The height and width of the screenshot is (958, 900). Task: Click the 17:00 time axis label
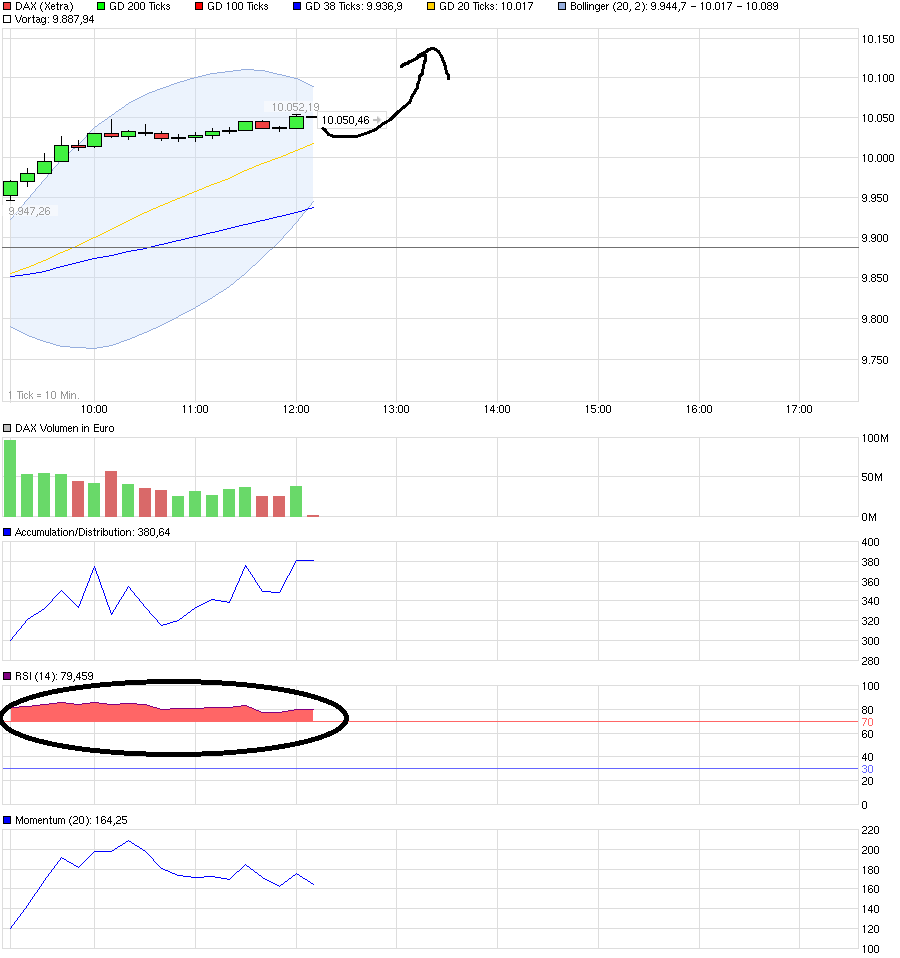tap(799, 409)
